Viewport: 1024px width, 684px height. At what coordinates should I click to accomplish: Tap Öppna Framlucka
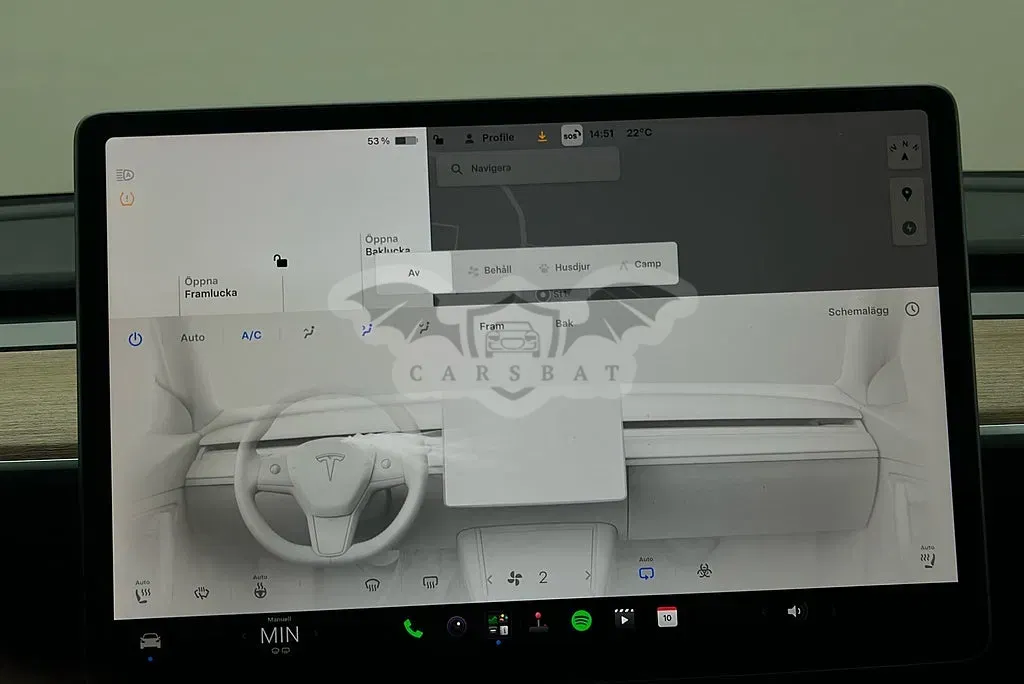coord(210,287)
